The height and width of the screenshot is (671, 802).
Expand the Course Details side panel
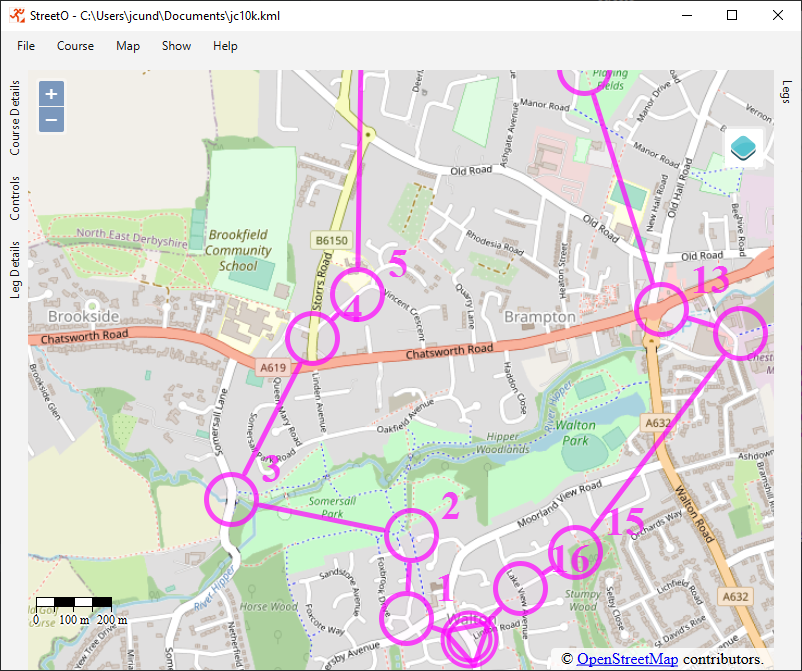(x=14, y=118)
